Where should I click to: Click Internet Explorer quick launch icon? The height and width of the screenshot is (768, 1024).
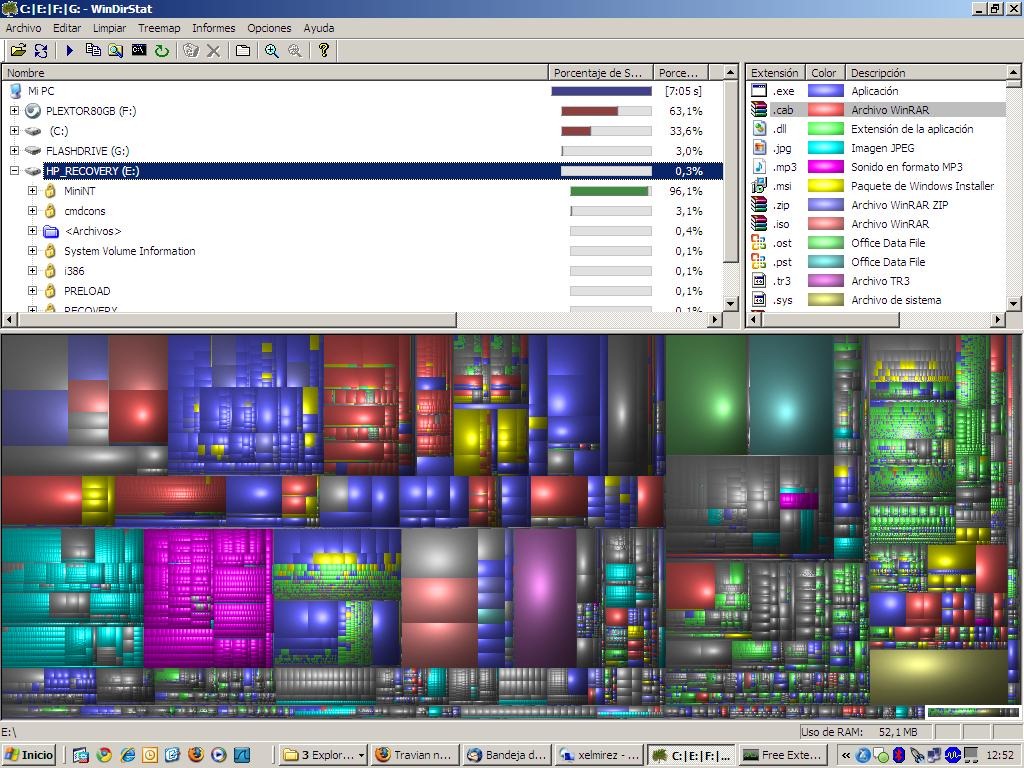(x=127, y=755)
